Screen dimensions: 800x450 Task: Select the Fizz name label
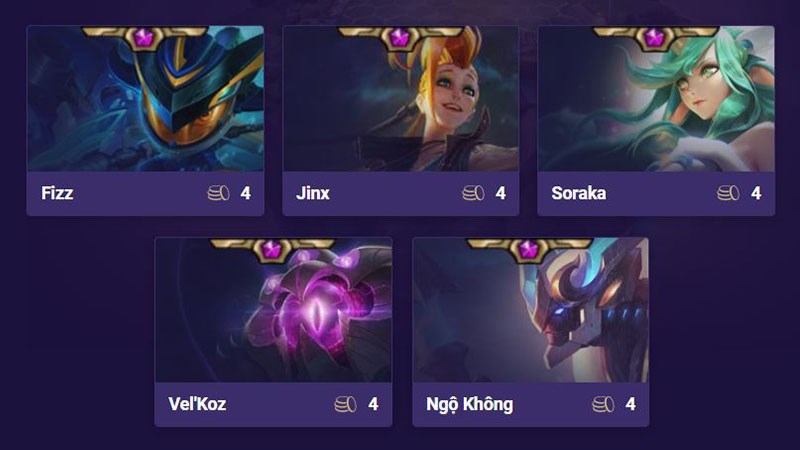click(57, 193)
